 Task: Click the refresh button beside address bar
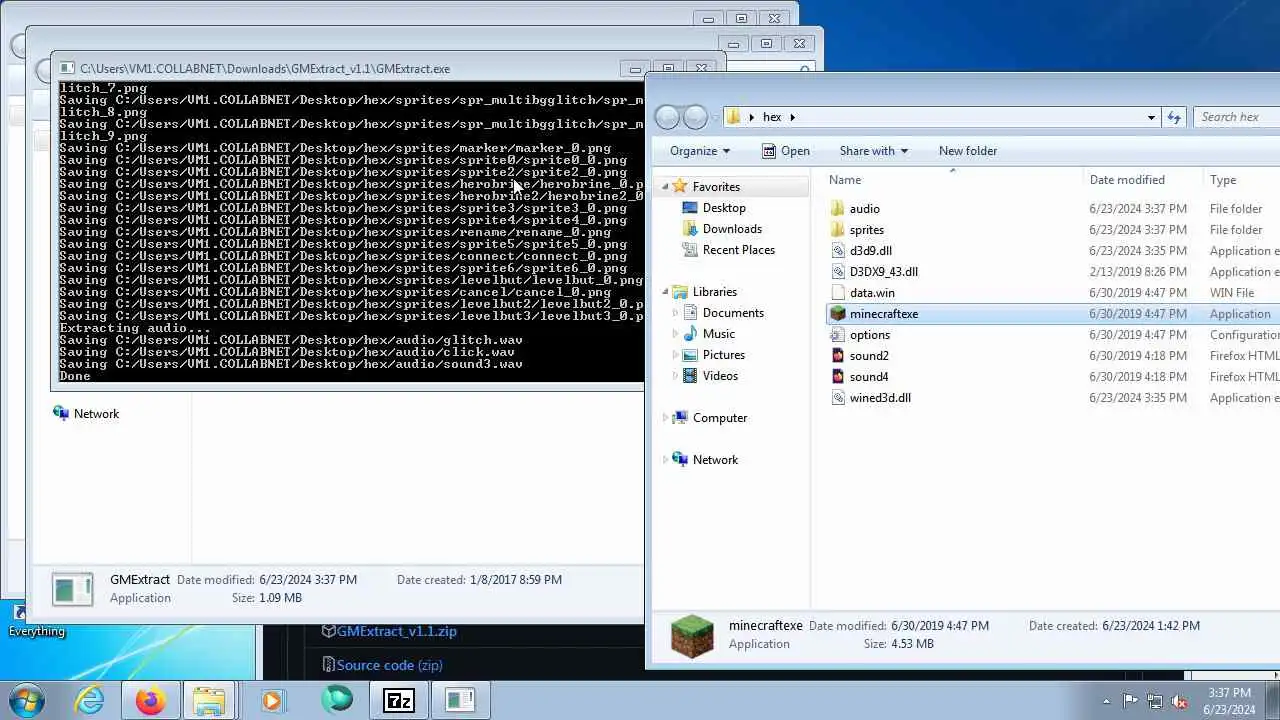point(1174,117)
